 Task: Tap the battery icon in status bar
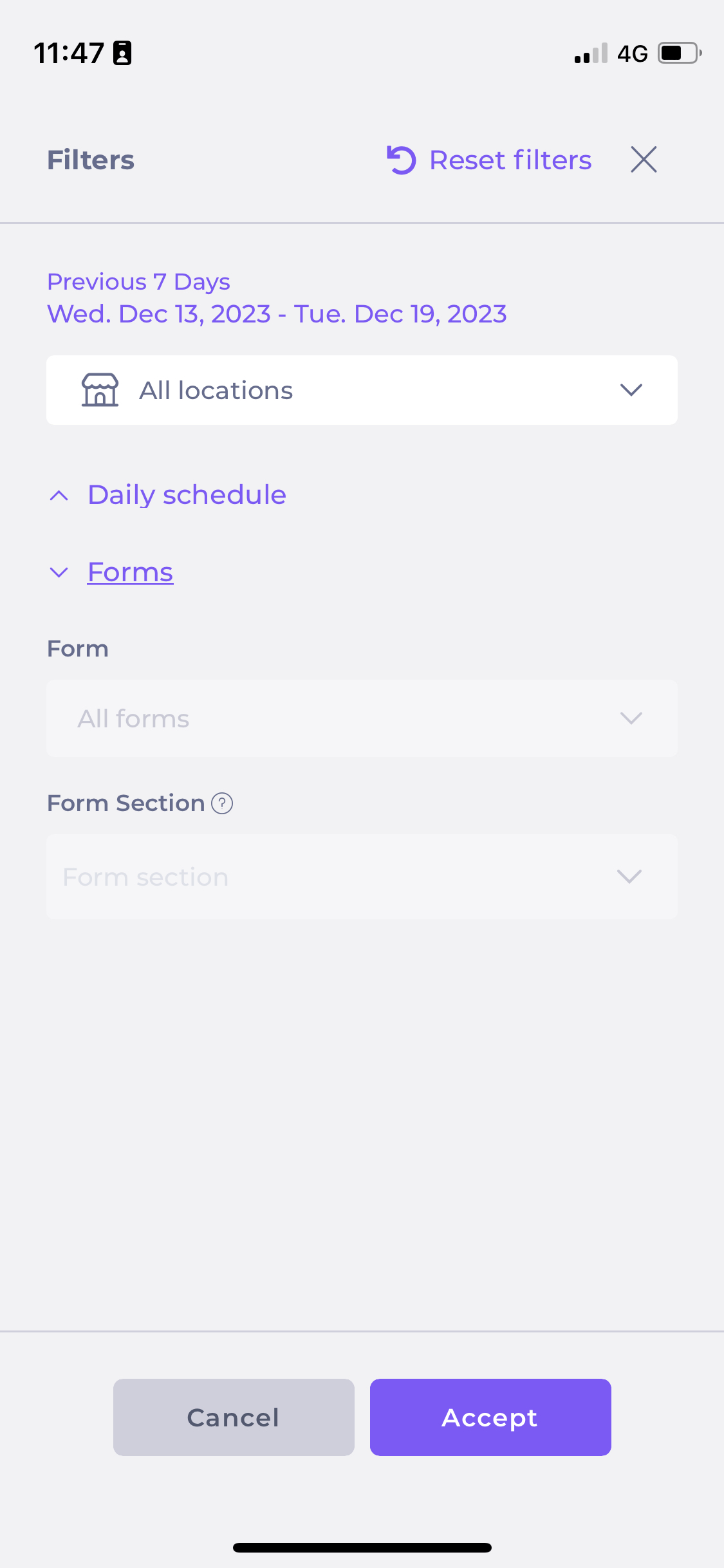(679, 53)
